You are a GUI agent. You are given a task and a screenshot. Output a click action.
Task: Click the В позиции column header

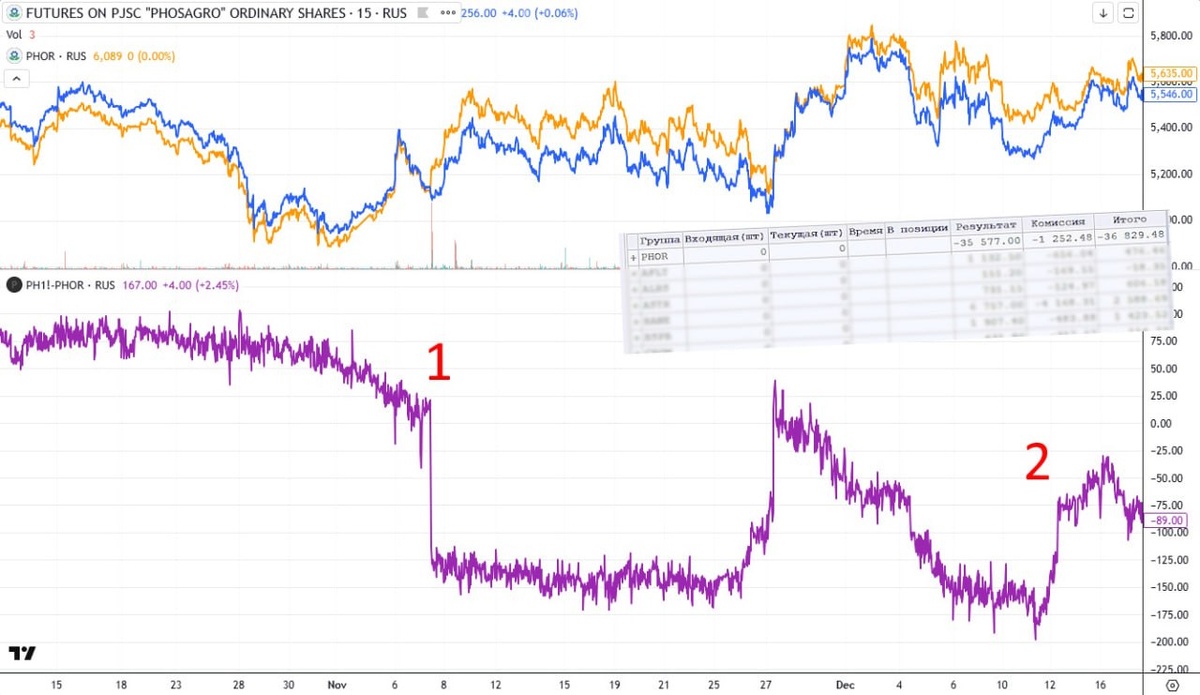click(916, 229)
